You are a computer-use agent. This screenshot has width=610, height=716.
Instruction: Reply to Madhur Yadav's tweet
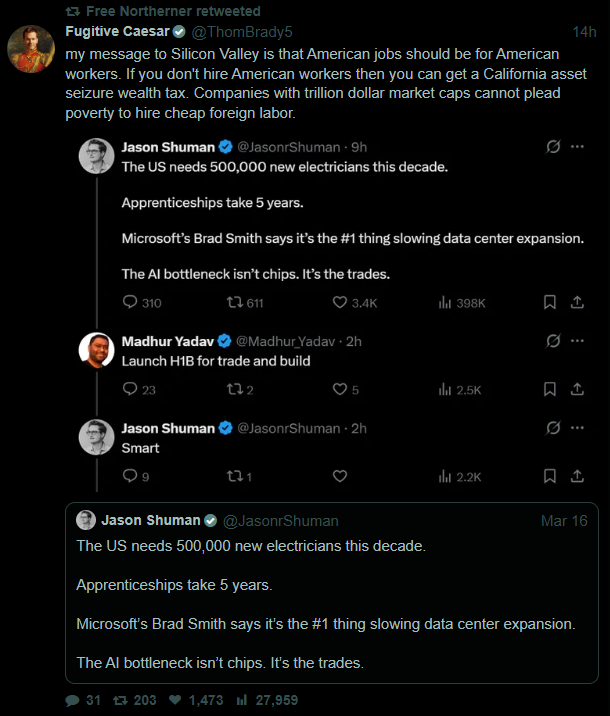click(x=129, y=390)
